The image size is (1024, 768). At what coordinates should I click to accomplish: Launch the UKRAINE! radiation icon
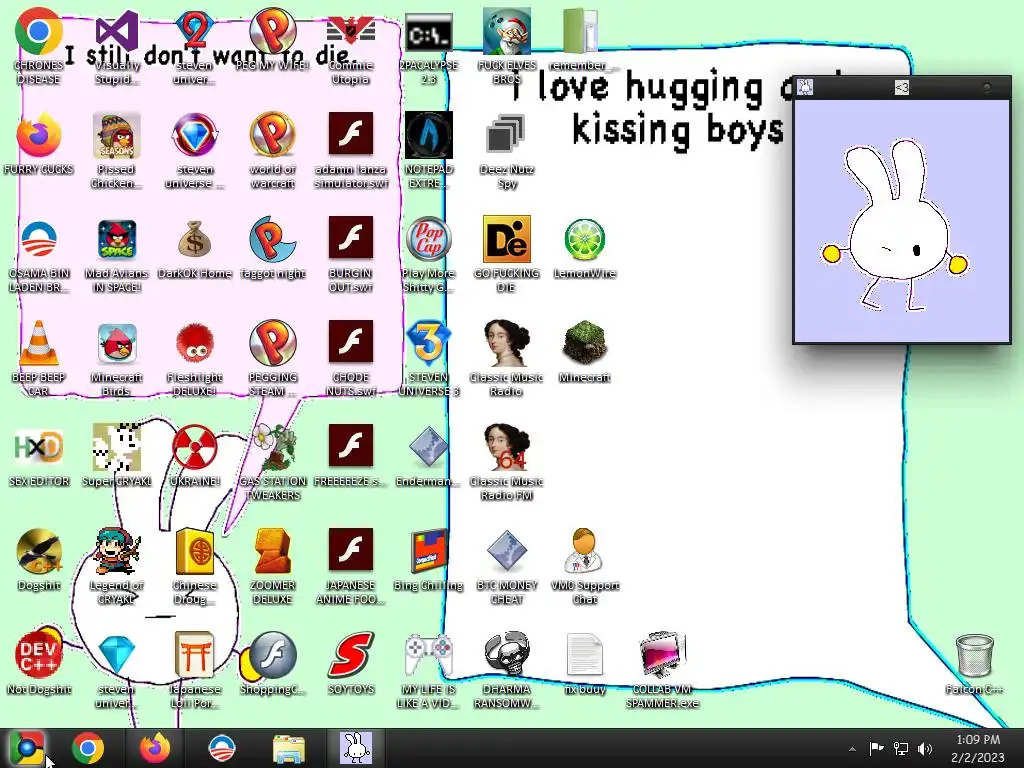(x=195, y=447)
